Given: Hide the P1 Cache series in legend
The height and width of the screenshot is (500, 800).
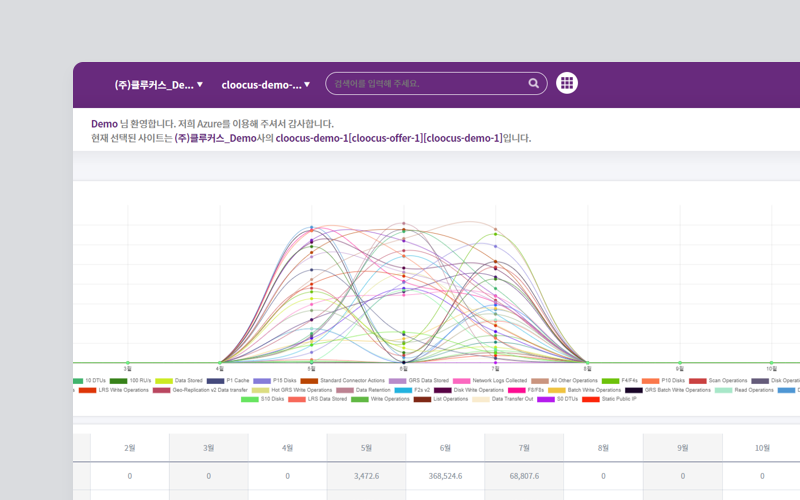Looking at the screenshot, I should [x=237, y=381].
